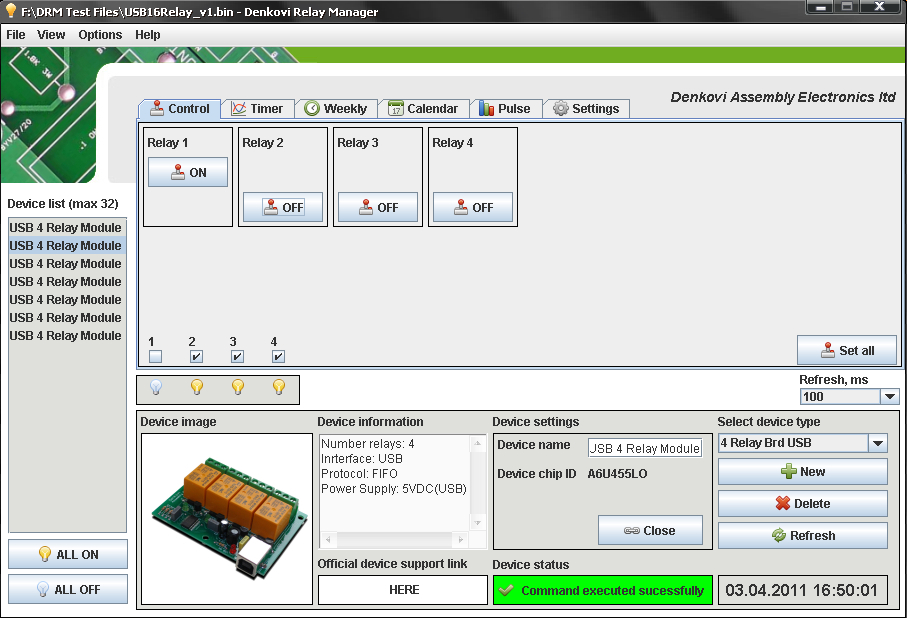Click the Refresh button
The image size is (907, 618).
[803, 535]
